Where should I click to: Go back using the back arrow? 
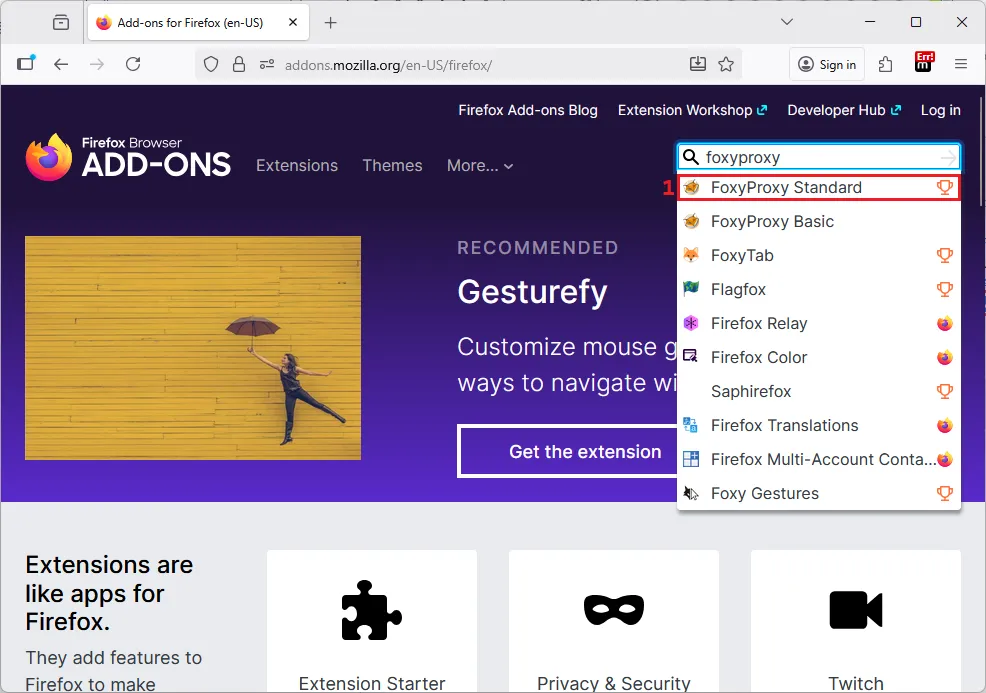(61, 64)
